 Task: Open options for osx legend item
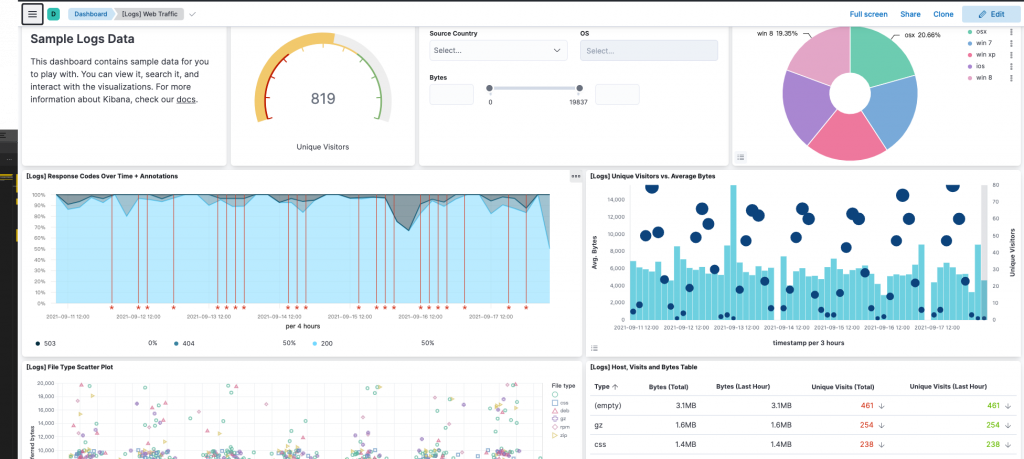pyautogui.click(x=1012, y=31)
